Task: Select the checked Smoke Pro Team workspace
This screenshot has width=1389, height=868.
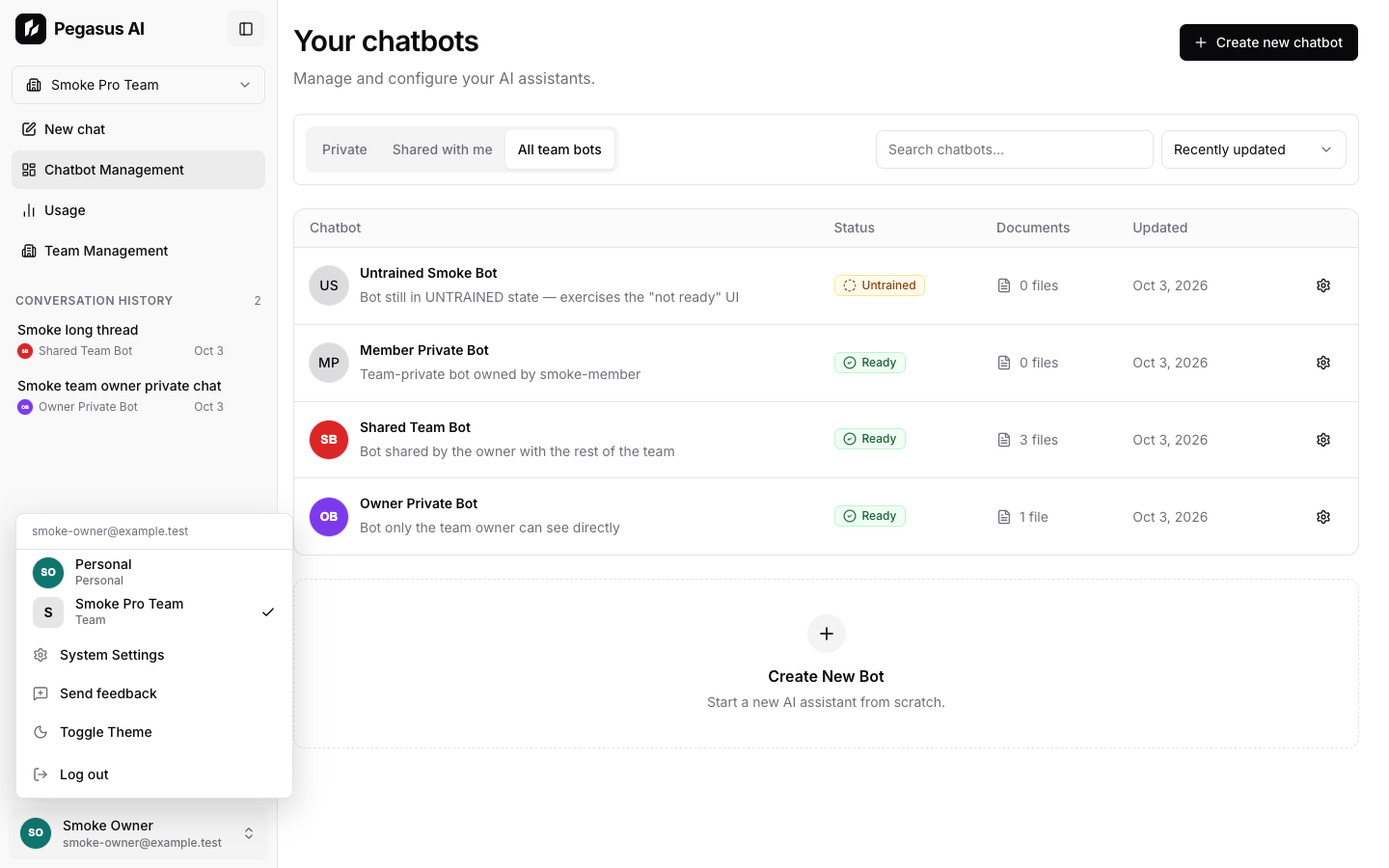Action: click(x=154, y=611)
